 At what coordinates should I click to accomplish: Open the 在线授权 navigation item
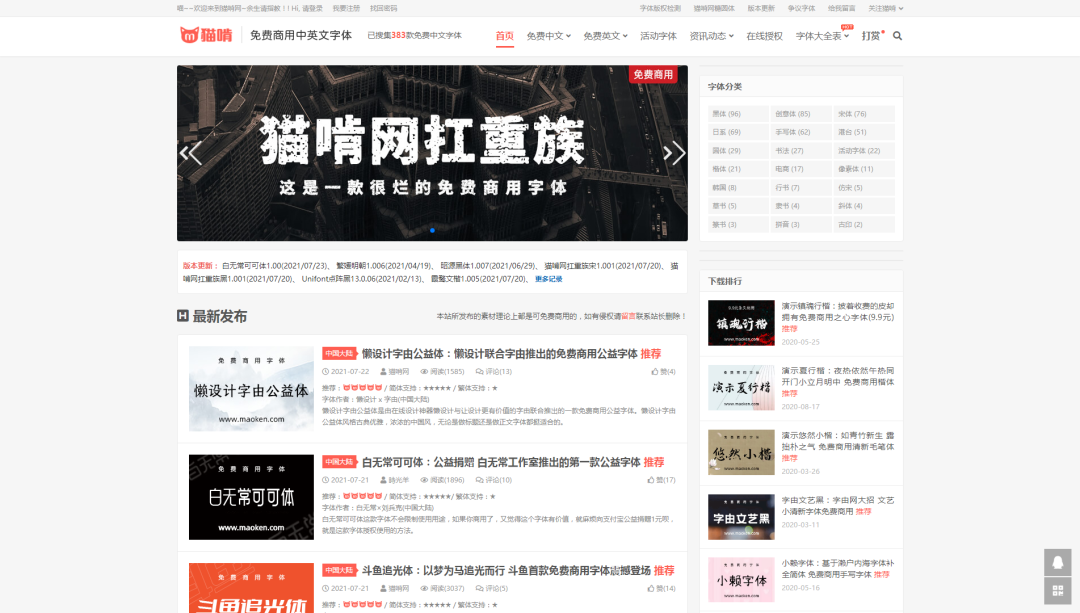click(x=765, y=36)
